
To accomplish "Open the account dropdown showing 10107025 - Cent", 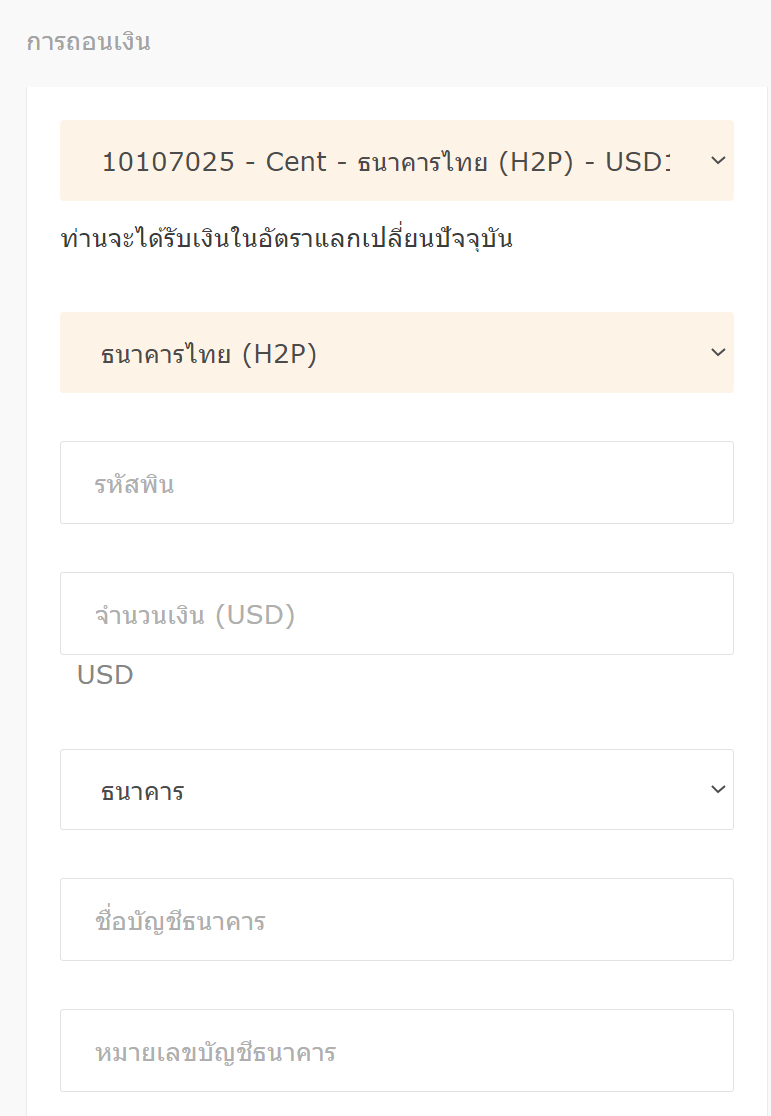I will coord(396,161).
